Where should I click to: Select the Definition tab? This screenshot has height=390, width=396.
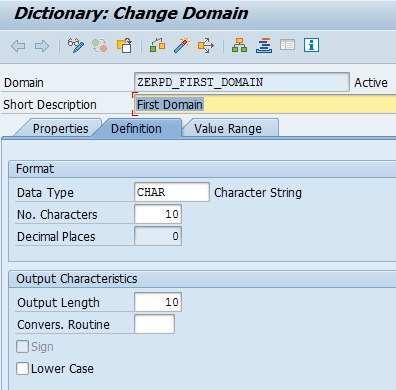(x=136, y=129)
